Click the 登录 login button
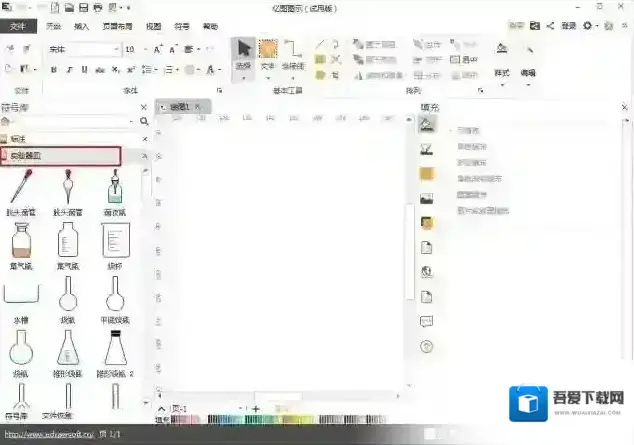The height and width of the screenshot is (445, 634). click(568, 26)
